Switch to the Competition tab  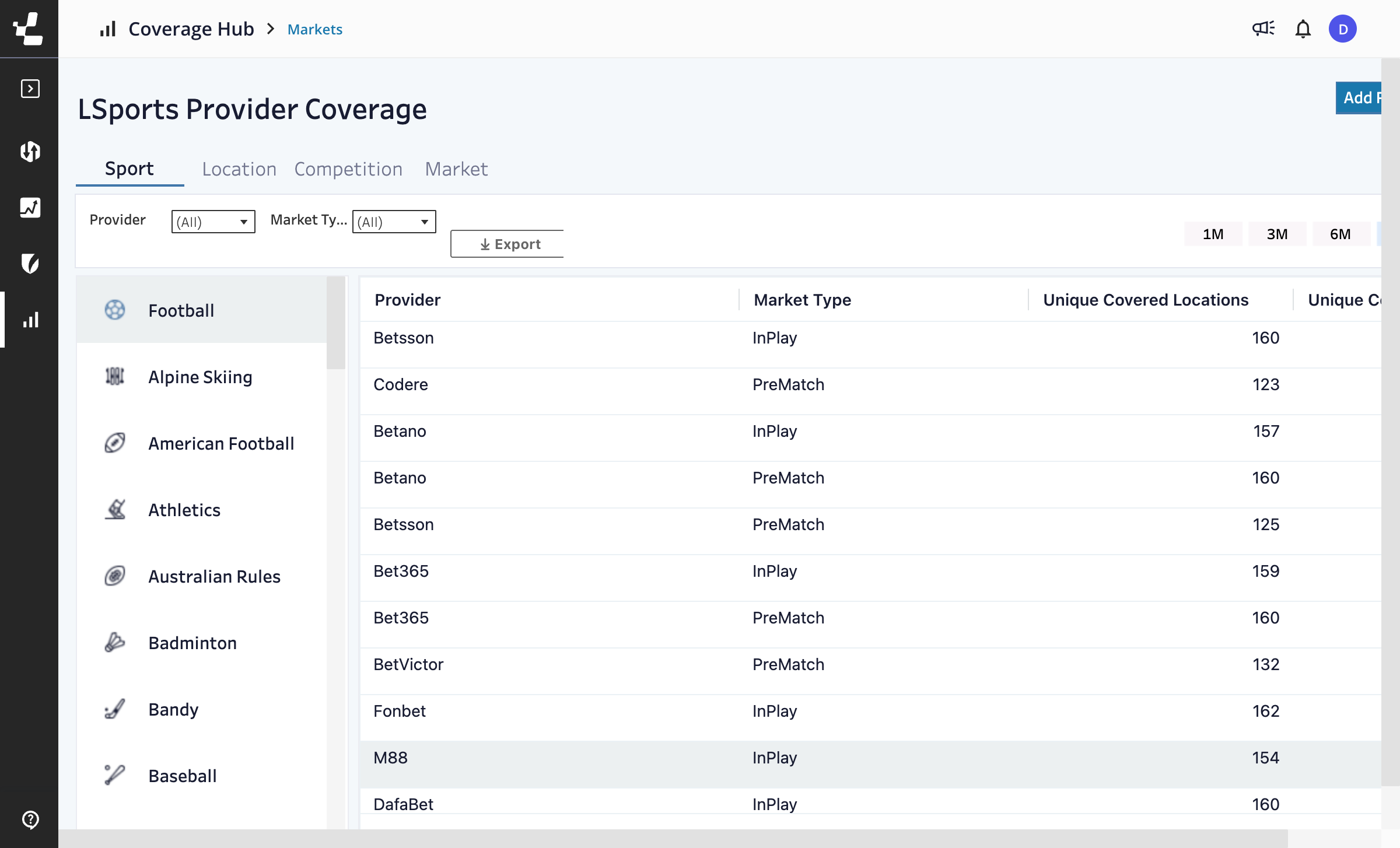point(348,169)
